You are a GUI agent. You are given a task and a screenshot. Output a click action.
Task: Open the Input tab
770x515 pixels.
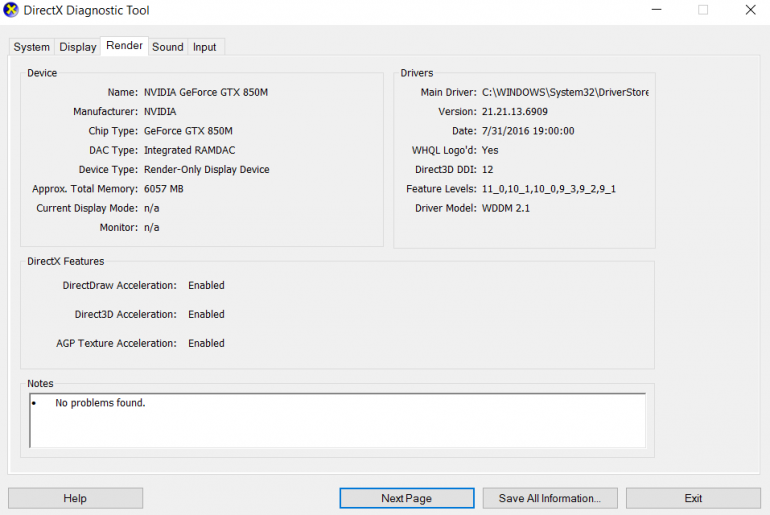pyautogui.click(x=205, y=47)
